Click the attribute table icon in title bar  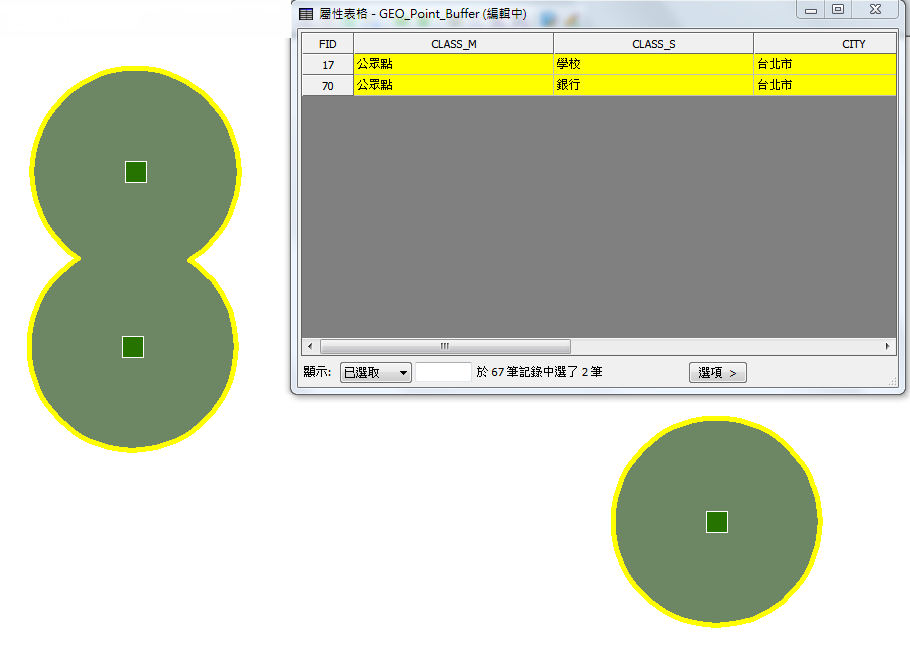pyautogui.click(x=306, y=14)
